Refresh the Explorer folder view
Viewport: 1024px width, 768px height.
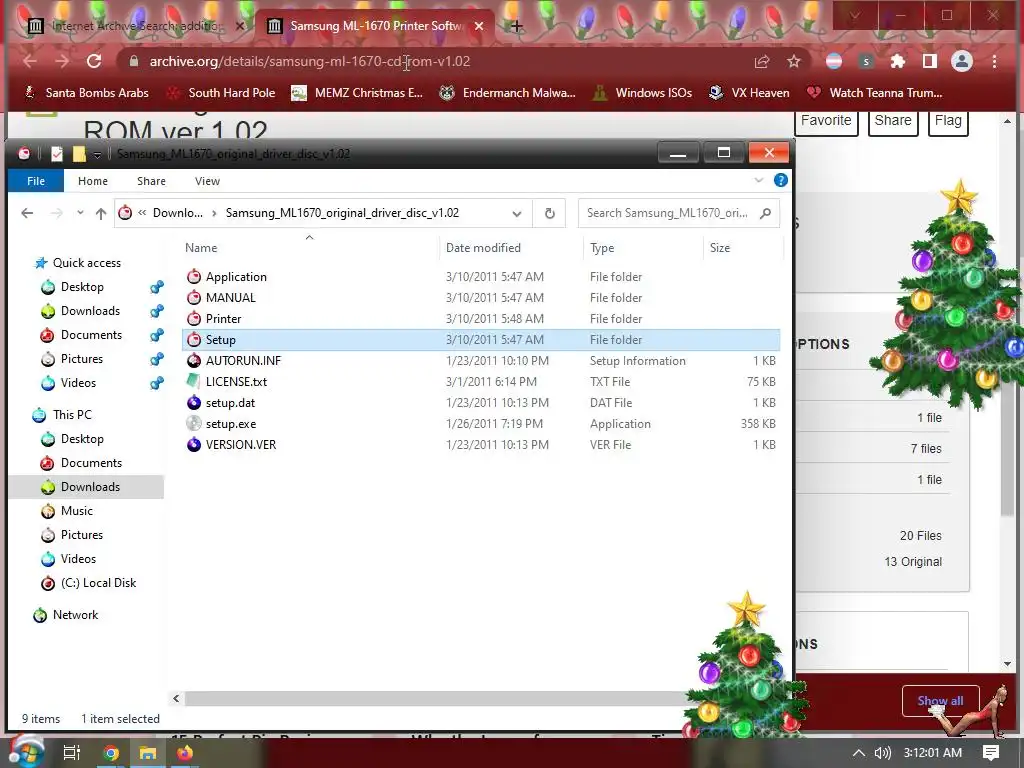pyautogui.click(x=550, y=214)
